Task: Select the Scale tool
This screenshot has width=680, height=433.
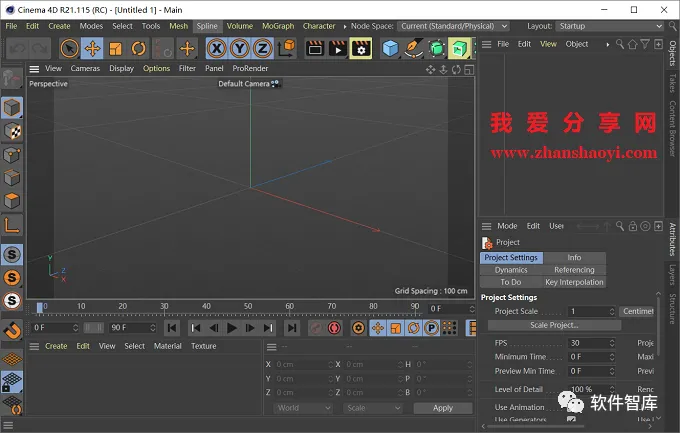Action: (x=115, y=48)
